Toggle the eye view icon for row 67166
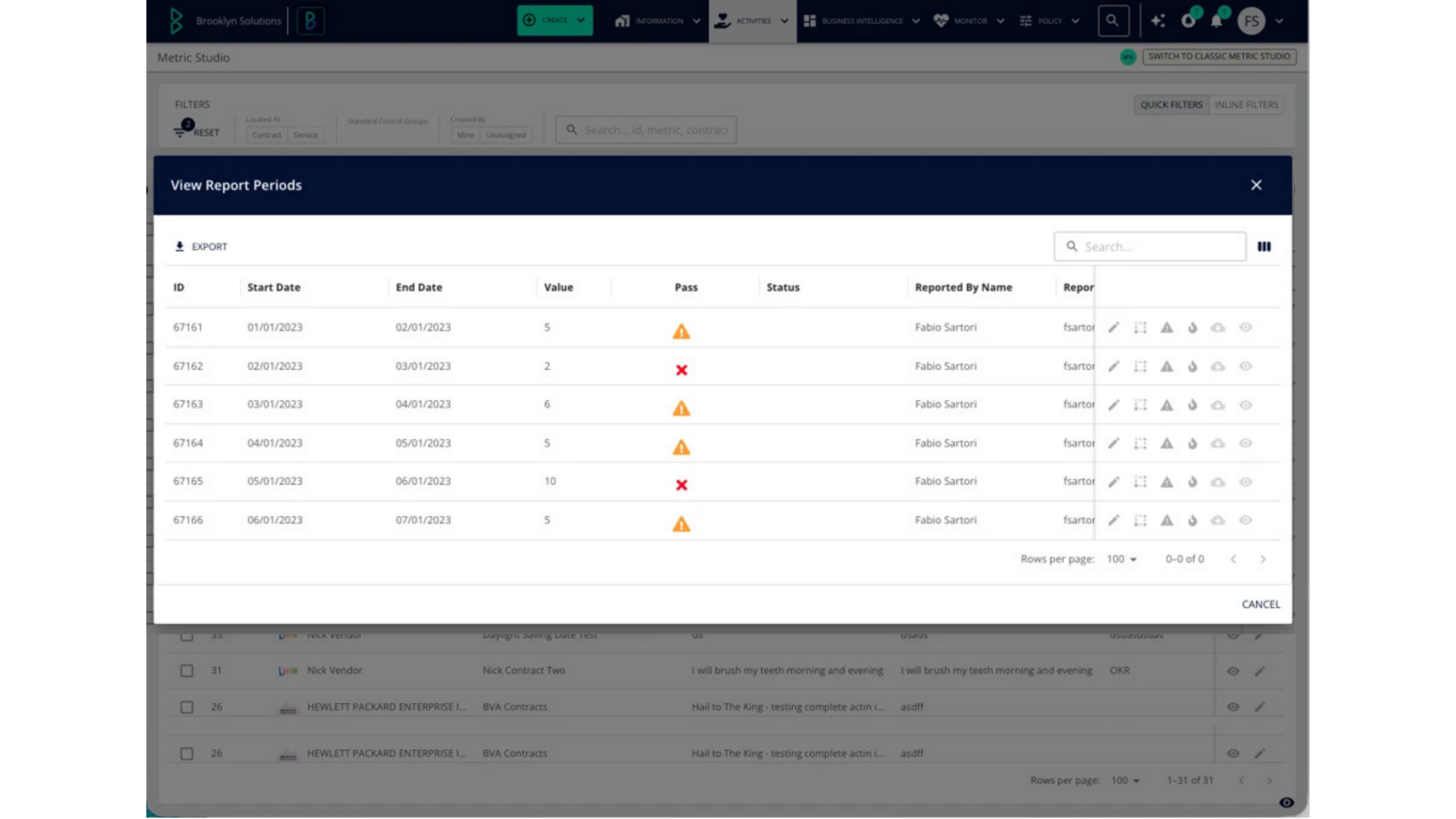This screenshot has width=1456, height=819. [1245, 520]
